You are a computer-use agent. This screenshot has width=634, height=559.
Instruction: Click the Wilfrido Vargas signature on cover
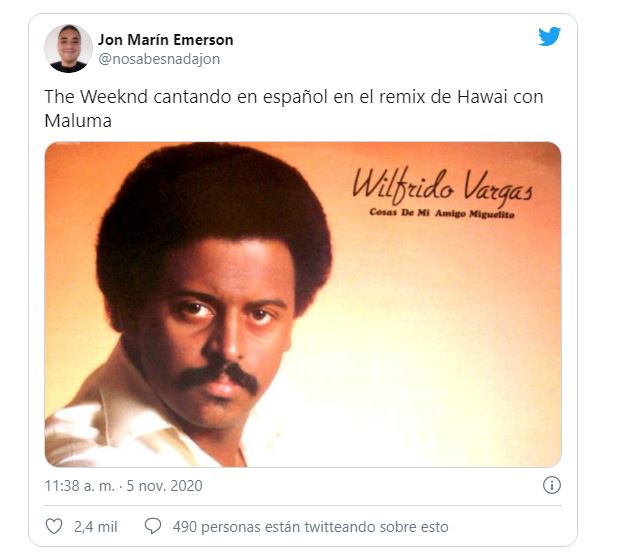(x=442, y=186)
